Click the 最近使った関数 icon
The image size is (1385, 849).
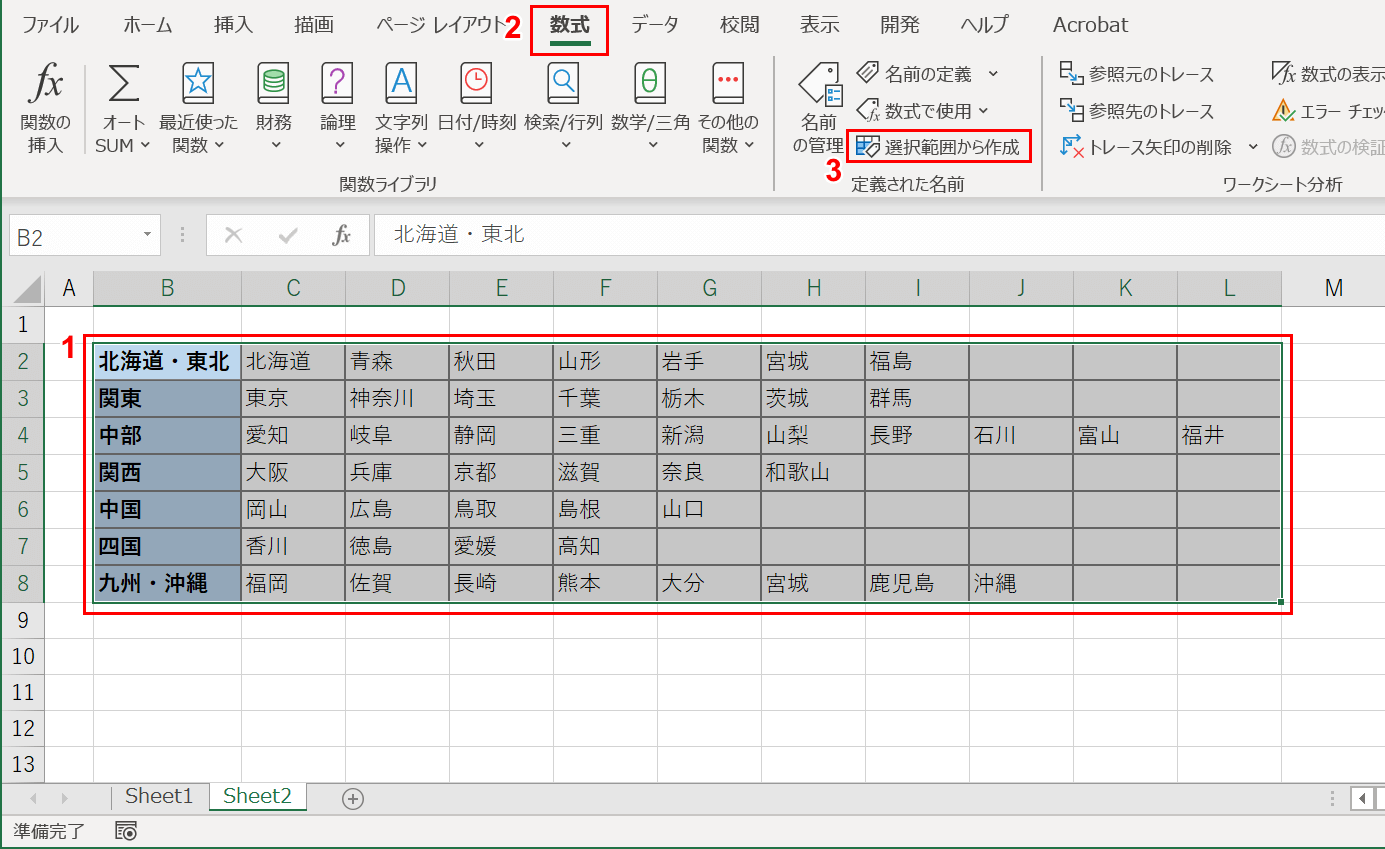pyautogui.click(x=198, y=105)
